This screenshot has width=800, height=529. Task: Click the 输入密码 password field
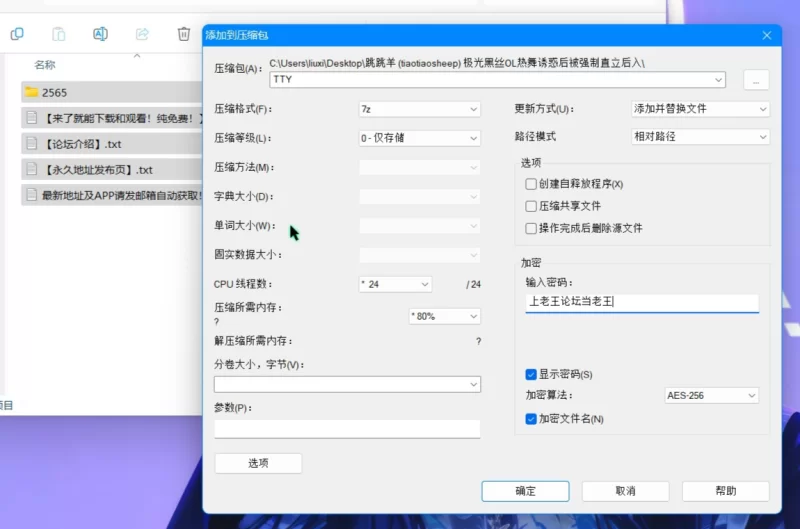pos(641,301)
